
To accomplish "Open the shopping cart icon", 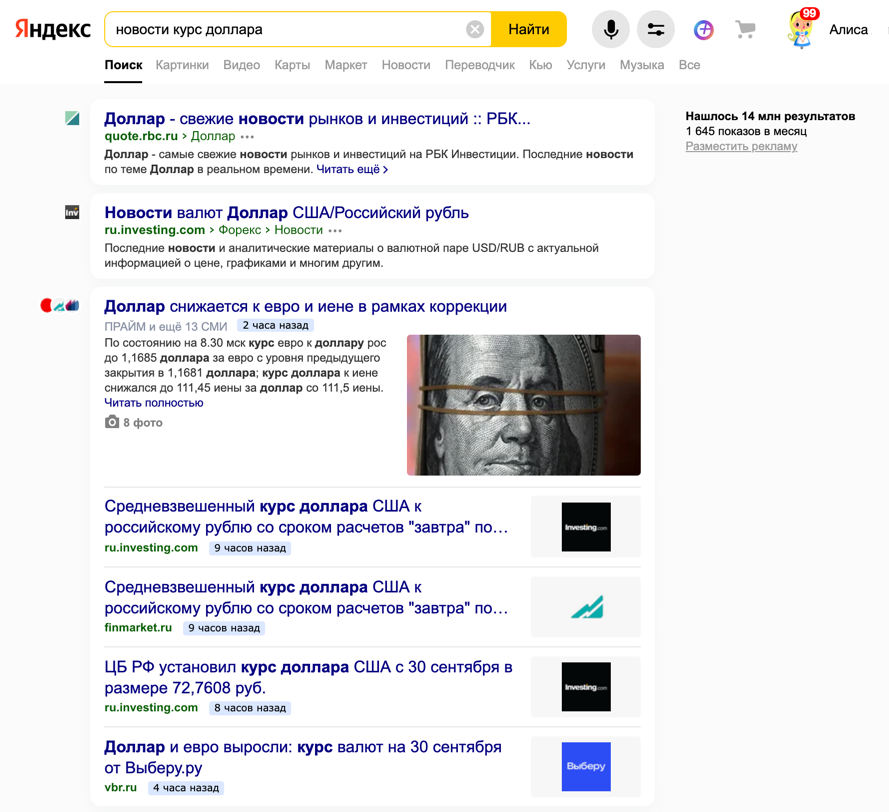I will 745,30.
